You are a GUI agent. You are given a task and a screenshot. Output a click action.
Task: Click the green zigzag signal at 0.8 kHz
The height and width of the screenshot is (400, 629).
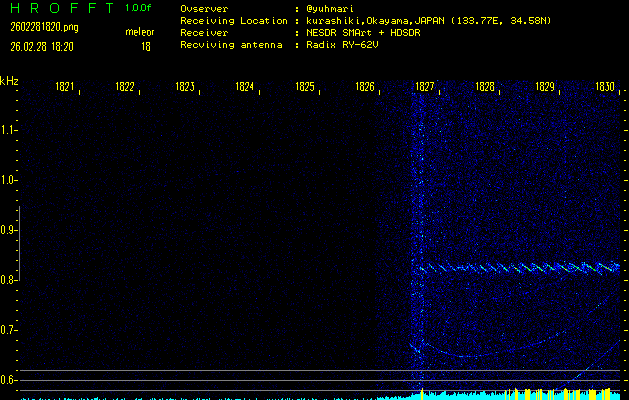click(x=518, y=268)
